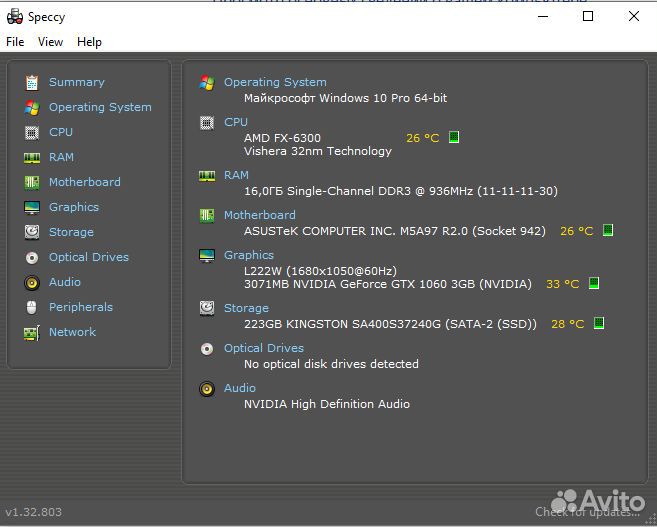Click the Optical Drives heading link in summary
The width and height of the screenshot is (657, 527).
pos(264,348)
